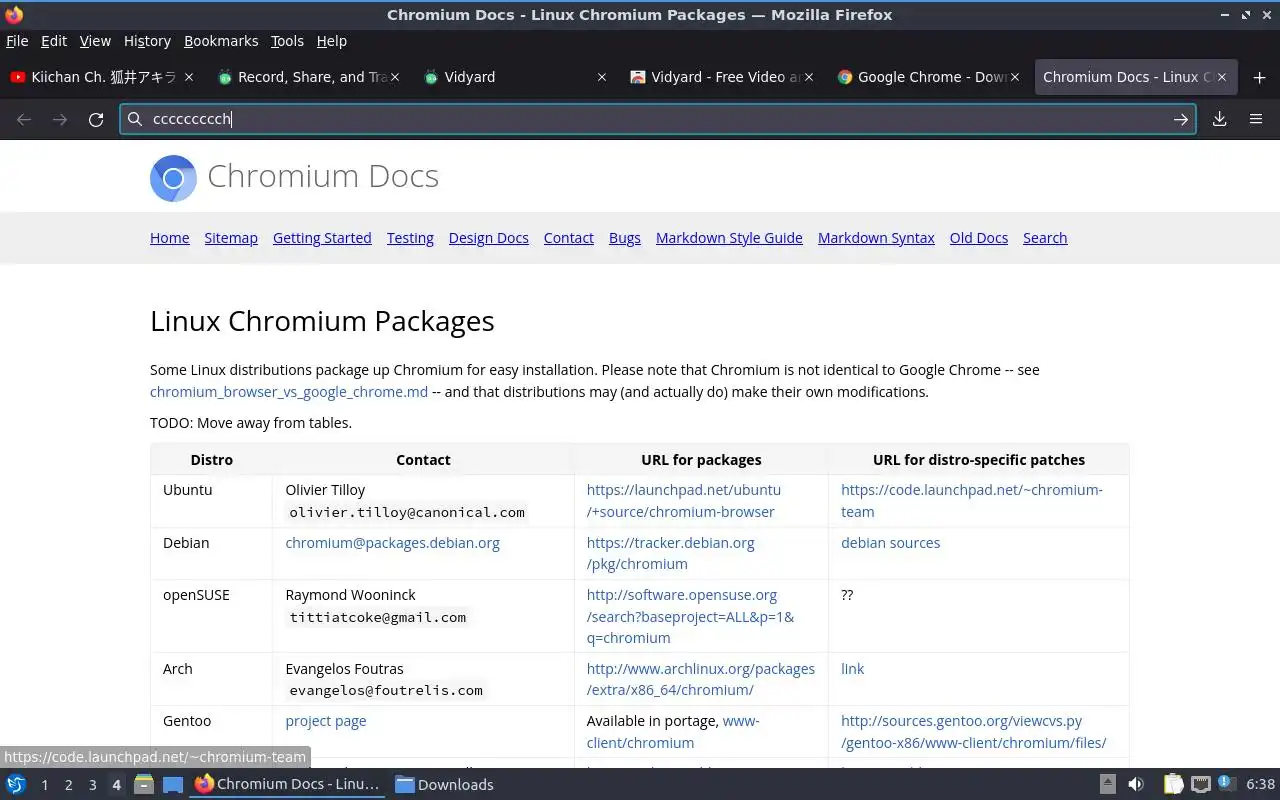Open code.launchpad.net chromium-team link
The width and height of the screenshot is (1280, 800).
971,501
